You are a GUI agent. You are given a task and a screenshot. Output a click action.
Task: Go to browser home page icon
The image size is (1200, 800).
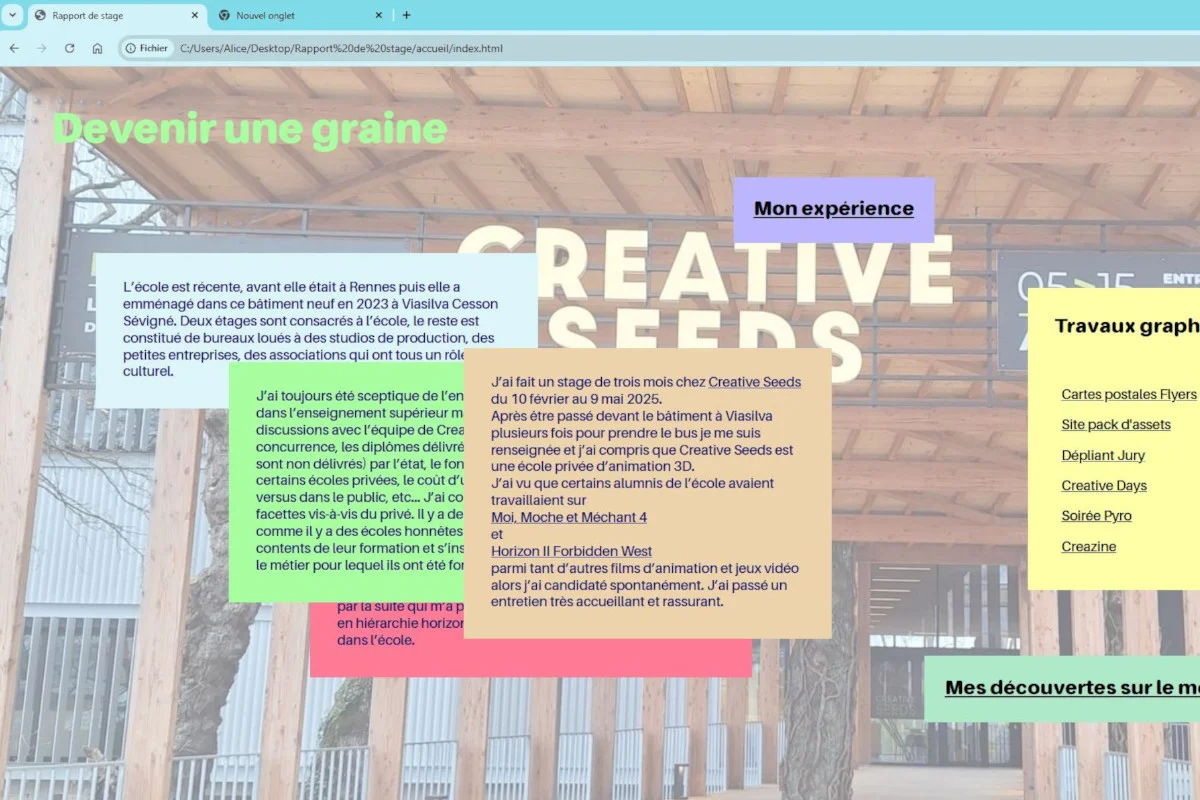click(x=97, y=48)
